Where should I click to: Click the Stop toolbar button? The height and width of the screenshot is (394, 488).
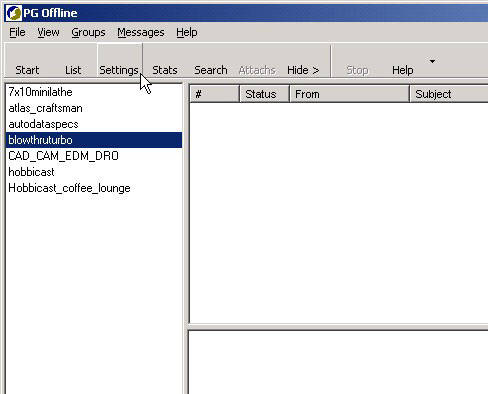357,60
